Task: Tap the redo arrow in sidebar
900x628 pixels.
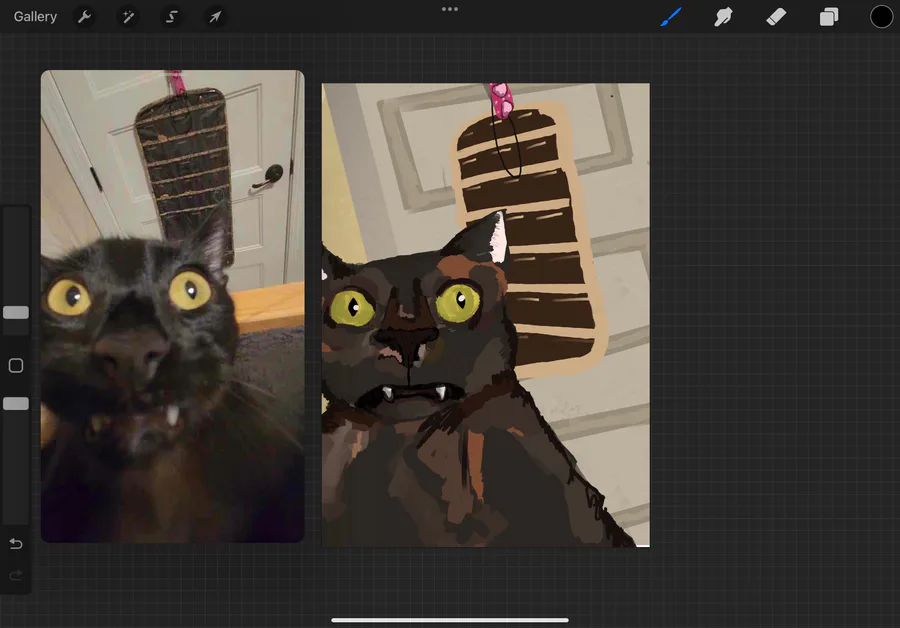Action: tap(16, 575)
